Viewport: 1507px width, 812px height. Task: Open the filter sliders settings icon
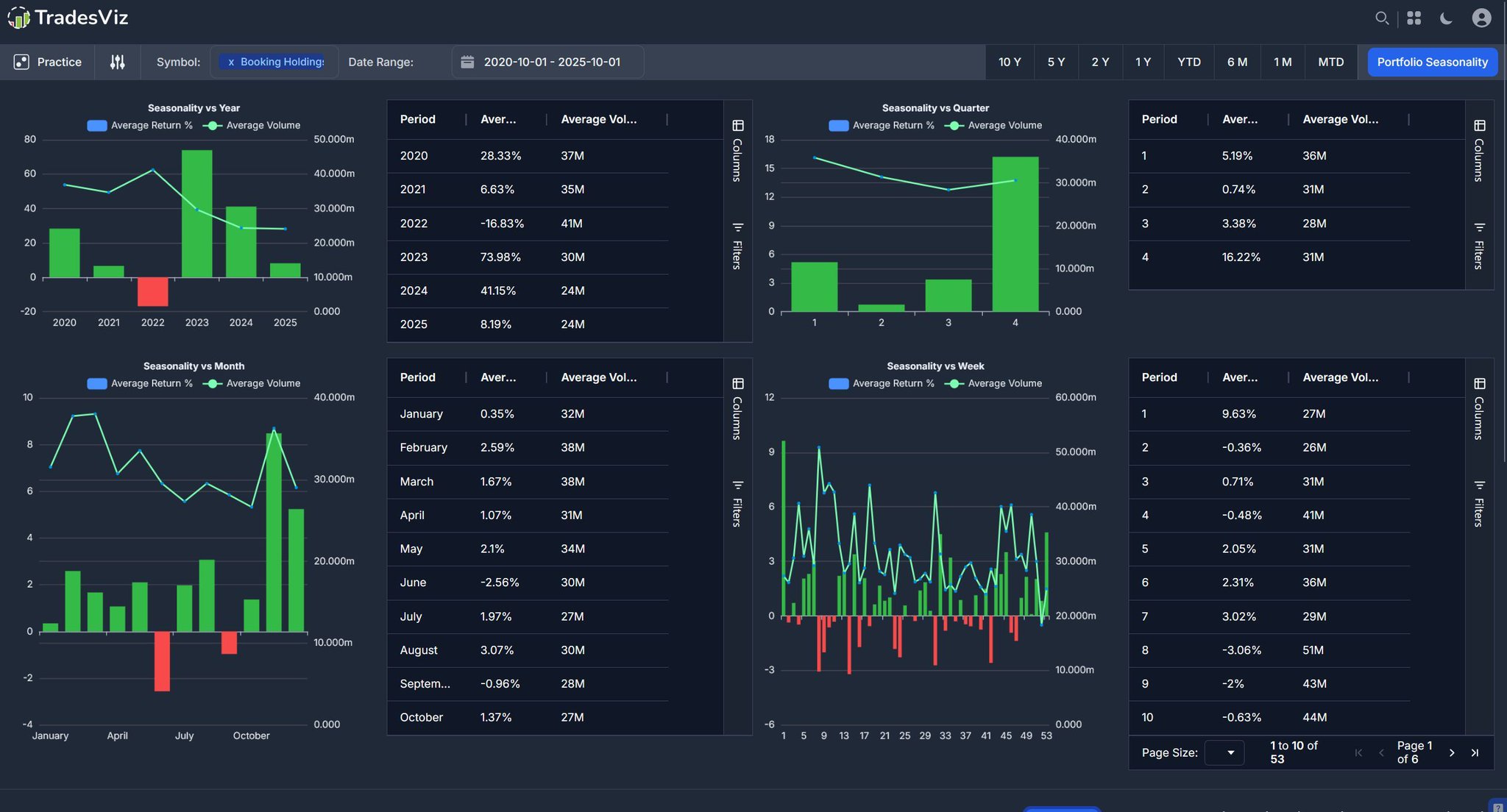117,62
